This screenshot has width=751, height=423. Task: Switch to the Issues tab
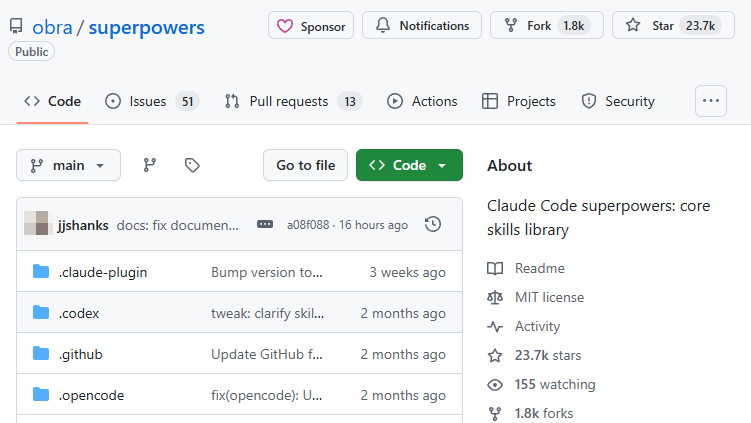[152, 101]
